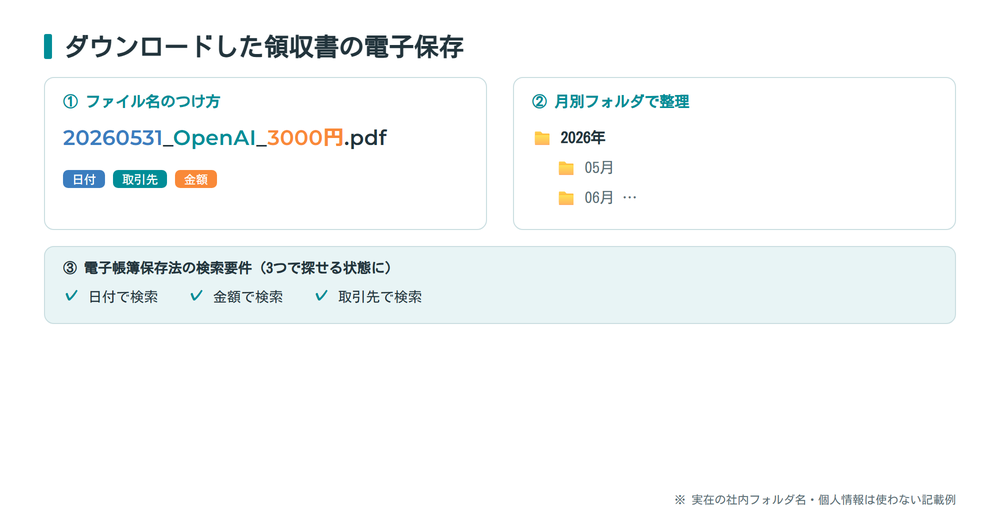1000x523 pixels.
Task: Click the checkmark beside 取引先で検索
Action: (x=321, y=296)
